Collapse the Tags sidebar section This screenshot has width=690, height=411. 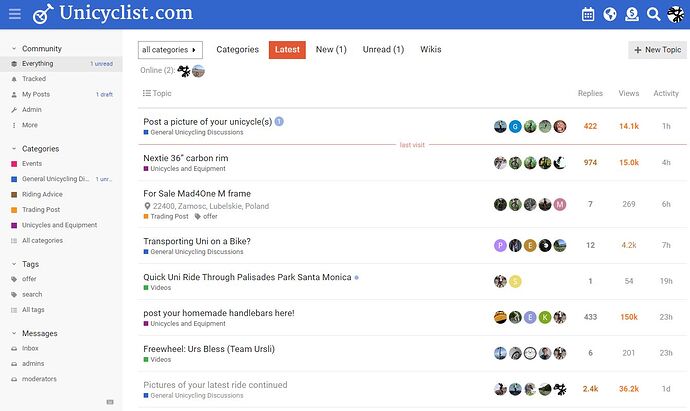tap(13, 263)
